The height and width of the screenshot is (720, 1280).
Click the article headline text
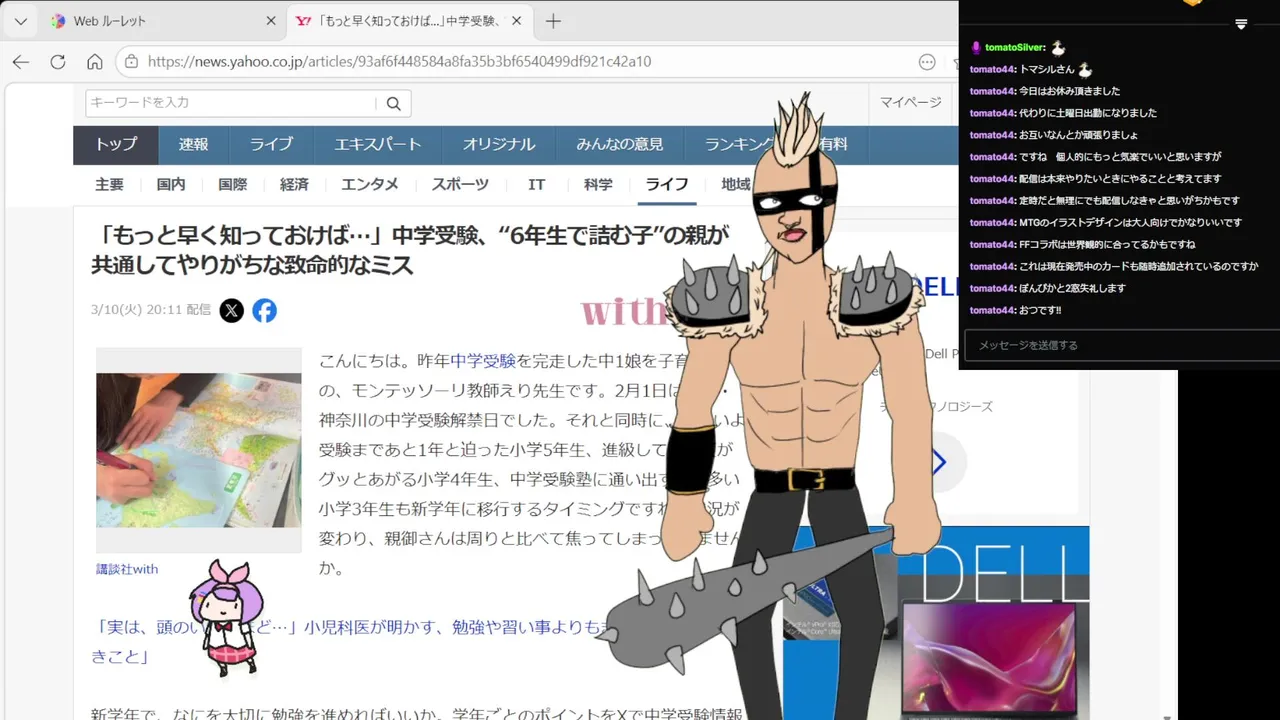[410, 250]
